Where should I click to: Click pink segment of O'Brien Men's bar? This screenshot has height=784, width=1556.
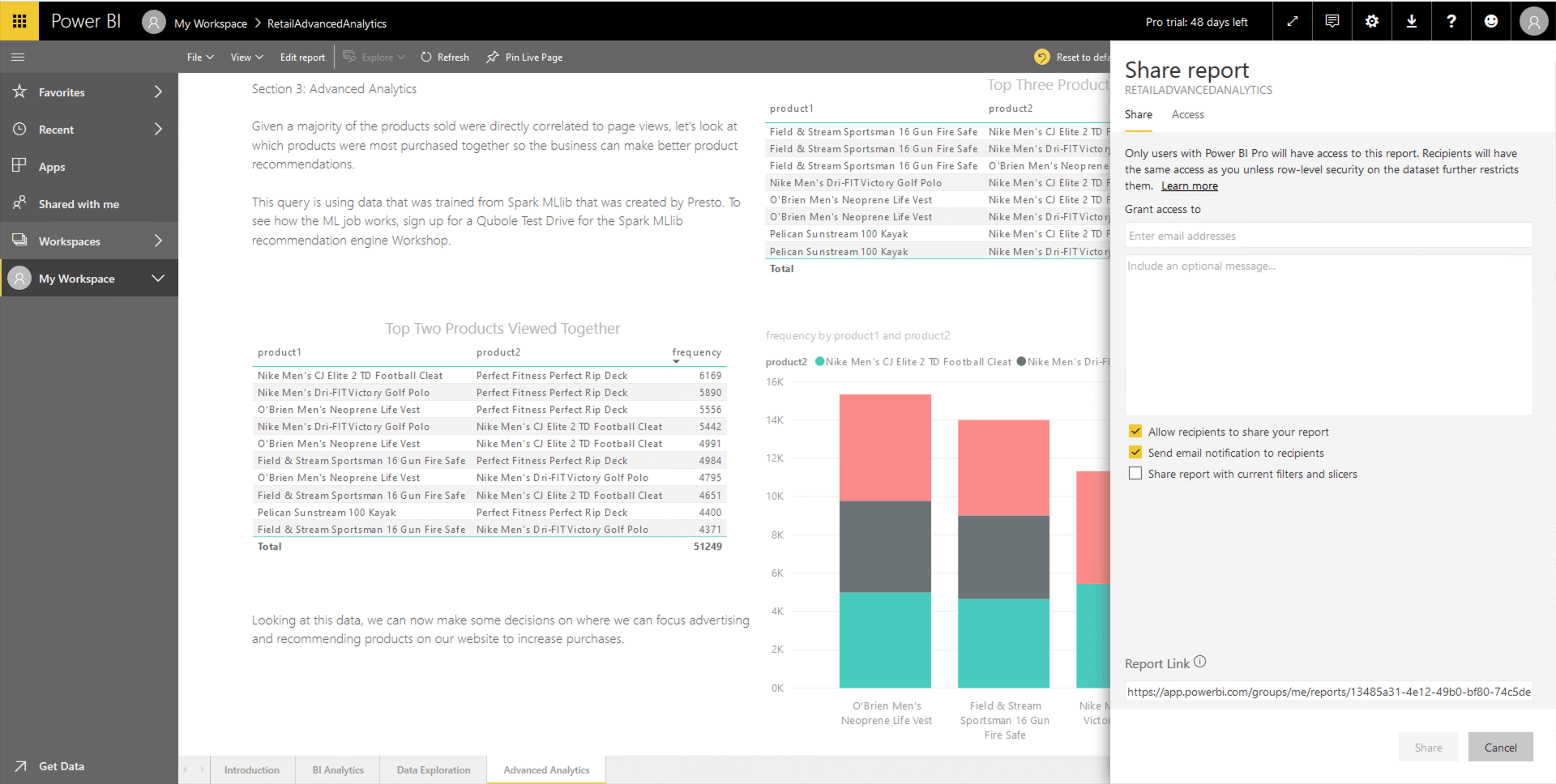[885, 447]
